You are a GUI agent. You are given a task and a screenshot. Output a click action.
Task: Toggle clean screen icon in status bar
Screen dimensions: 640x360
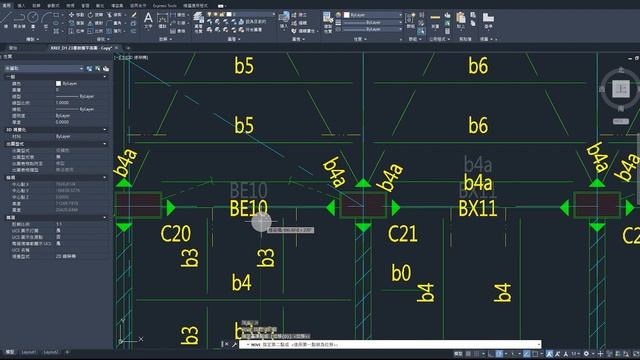point(635,354)
